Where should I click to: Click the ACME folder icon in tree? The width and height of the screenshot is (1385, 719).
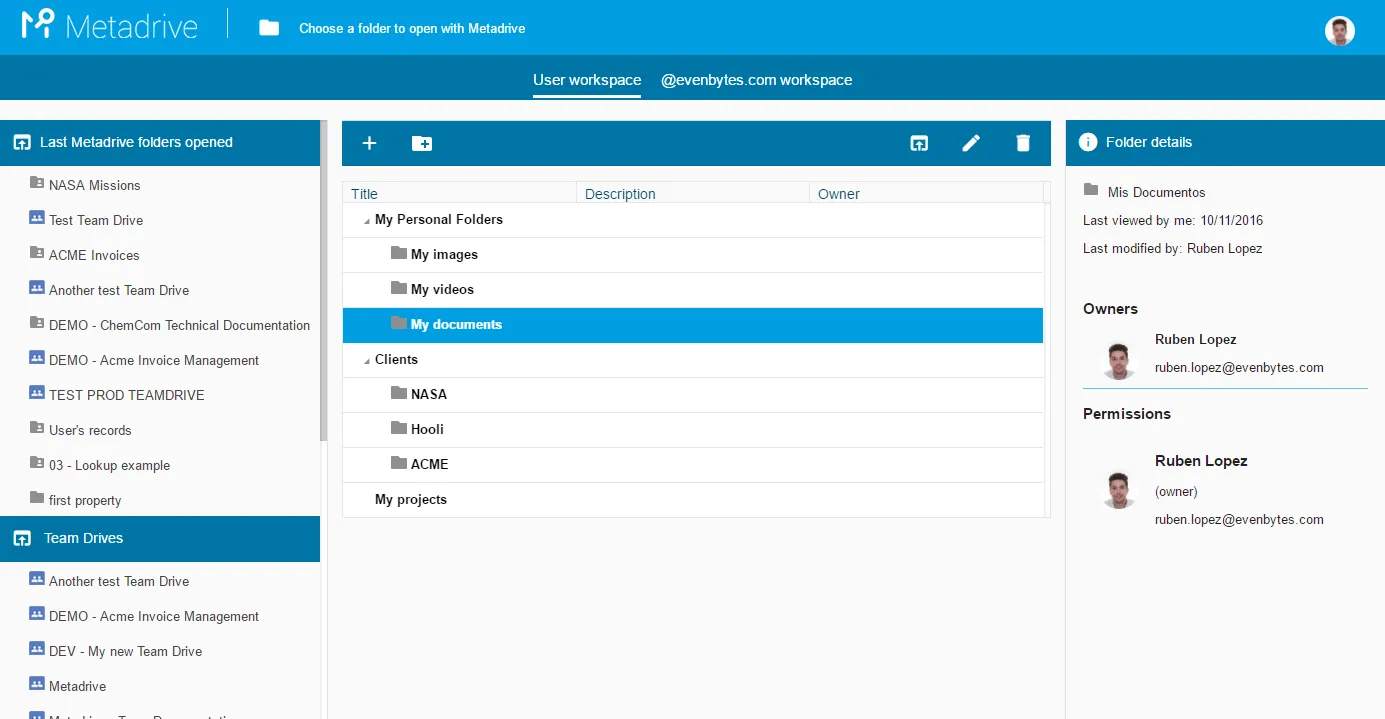pyautogui.click(x=399, y=463)
